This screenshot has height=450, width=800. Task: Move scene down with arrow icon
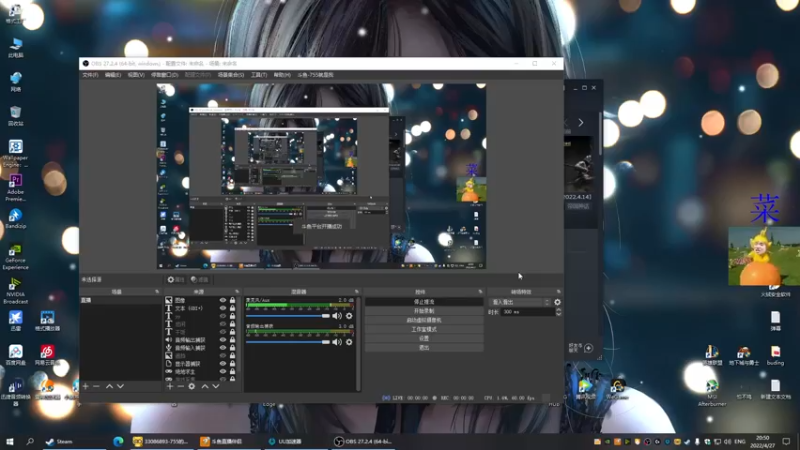click(x=120, y=386)
